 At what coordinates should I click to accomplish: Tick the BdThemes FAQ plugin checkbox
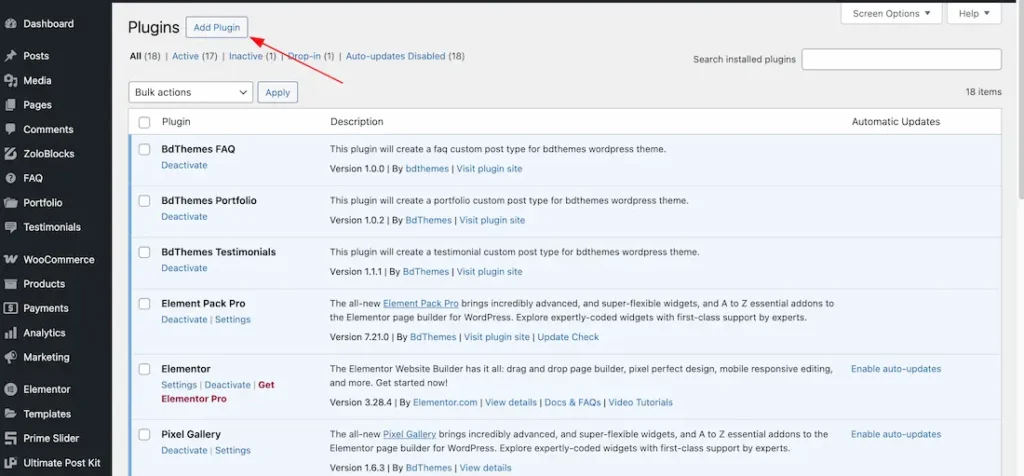[144, 150]
